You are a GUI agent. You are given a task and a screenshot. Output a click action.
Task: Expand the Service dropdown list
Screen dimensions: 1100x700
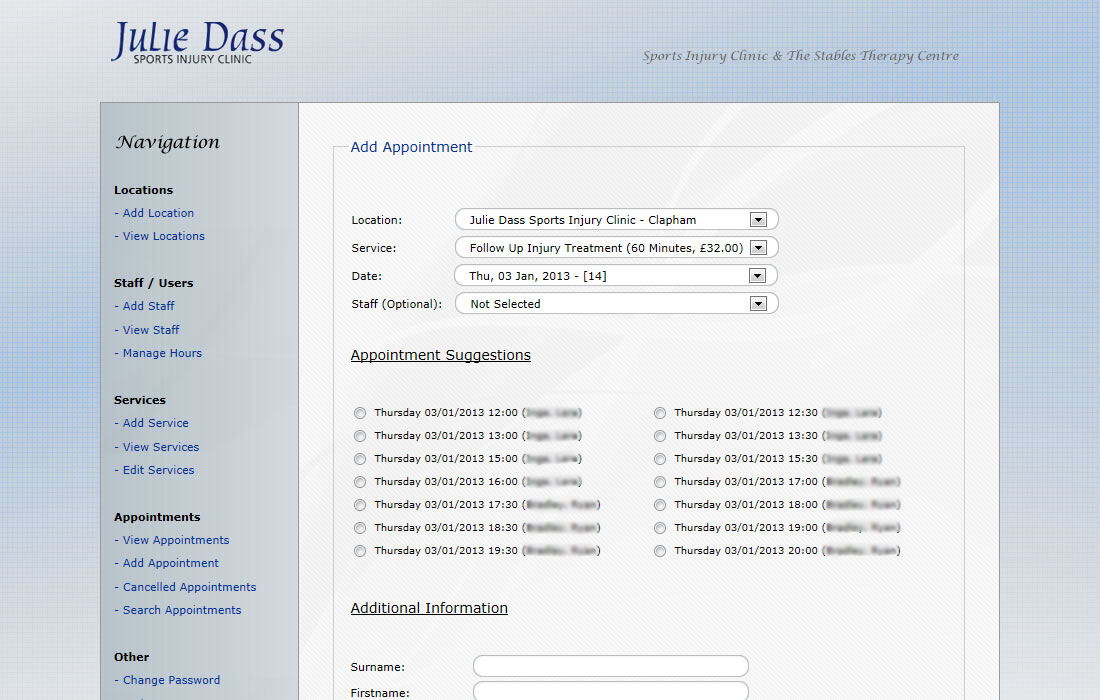[x=616, y=248]
